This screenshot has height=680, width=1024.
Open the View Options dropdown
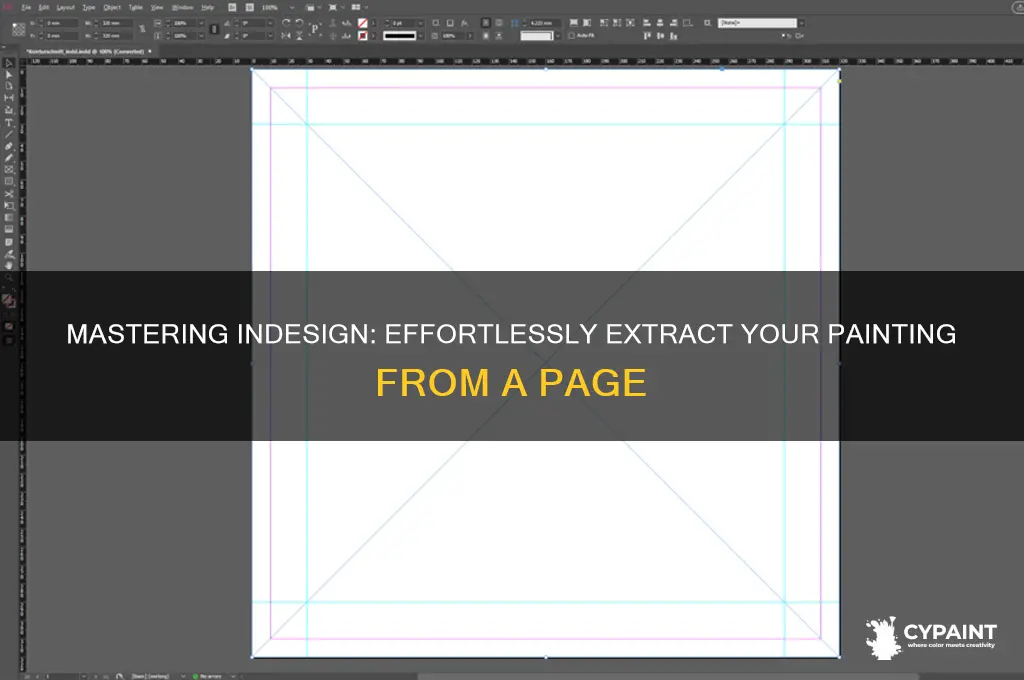[x=313, y=7]
